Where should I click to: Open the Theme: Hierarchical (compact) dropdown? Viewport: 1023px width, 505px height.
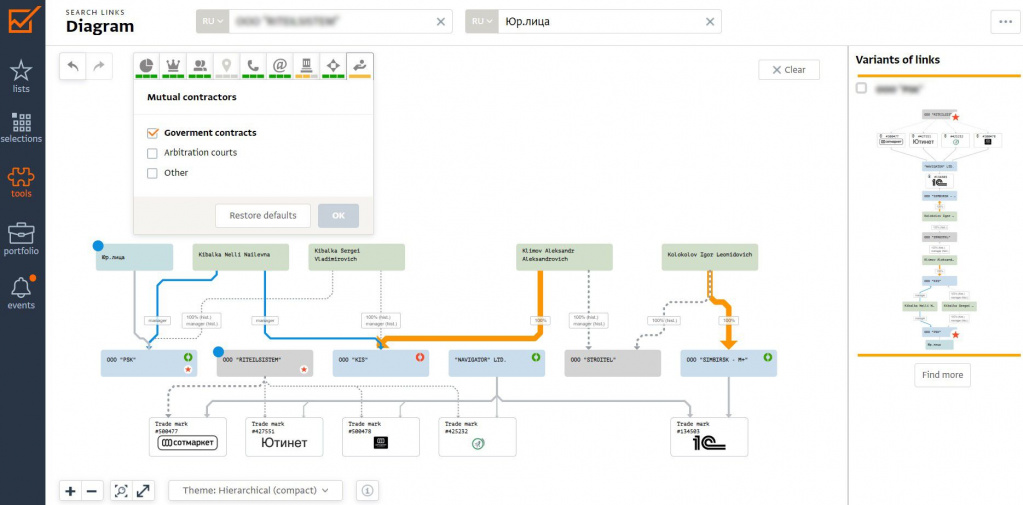(x=257, y=490)
